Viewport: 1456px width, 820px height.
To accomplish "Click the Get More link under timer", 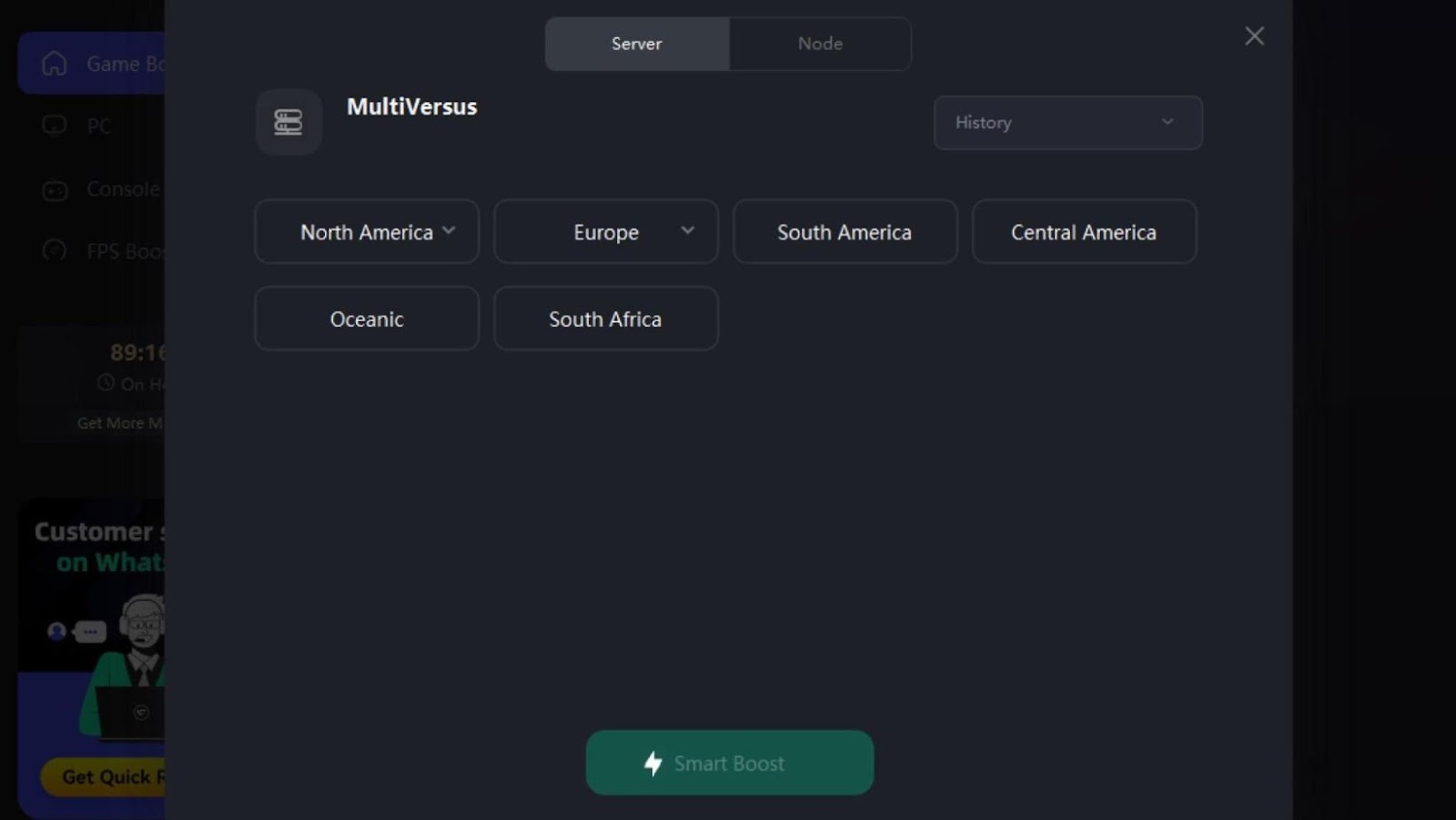I will [120, 423].
